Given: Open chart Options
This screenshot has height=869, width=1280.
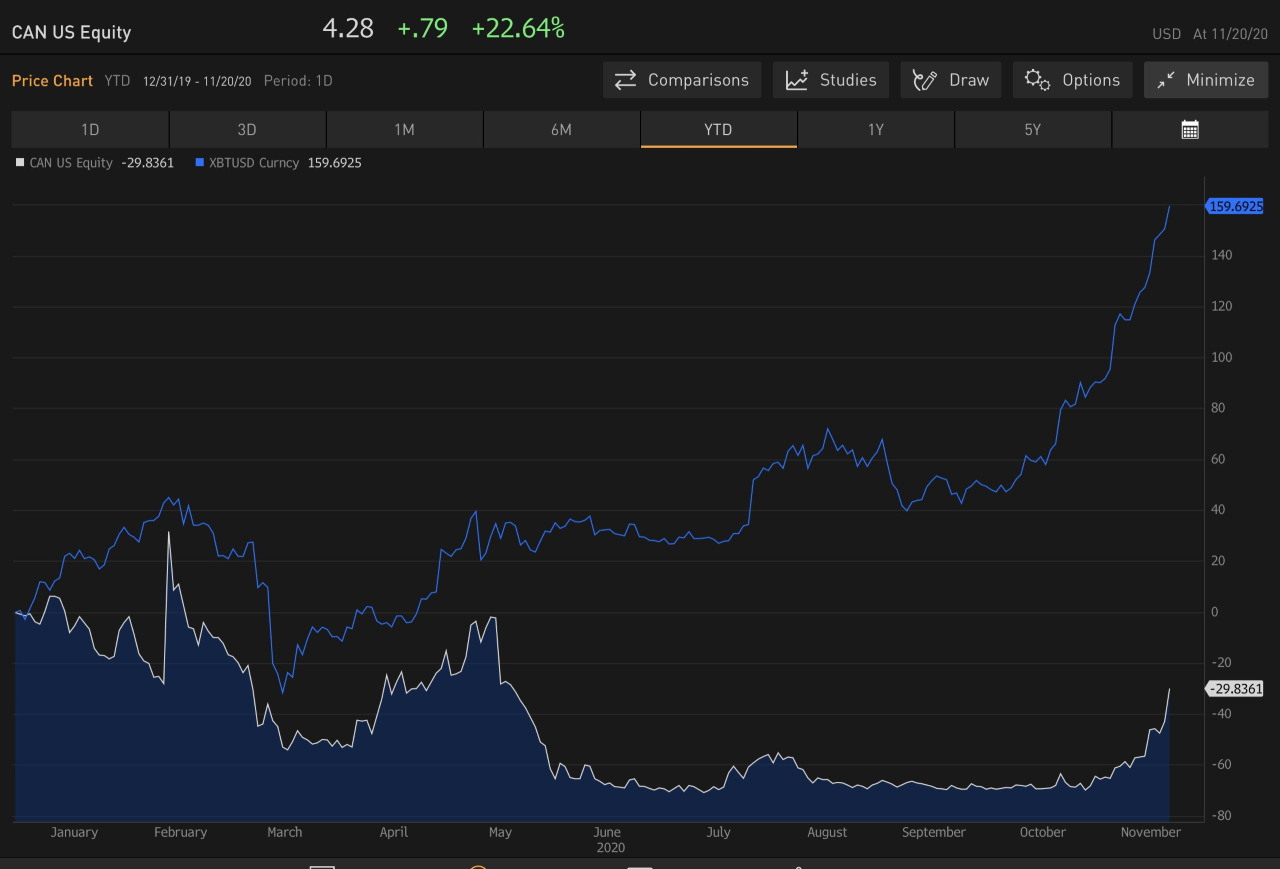Looking at the screenshot, I should 1073,80.
